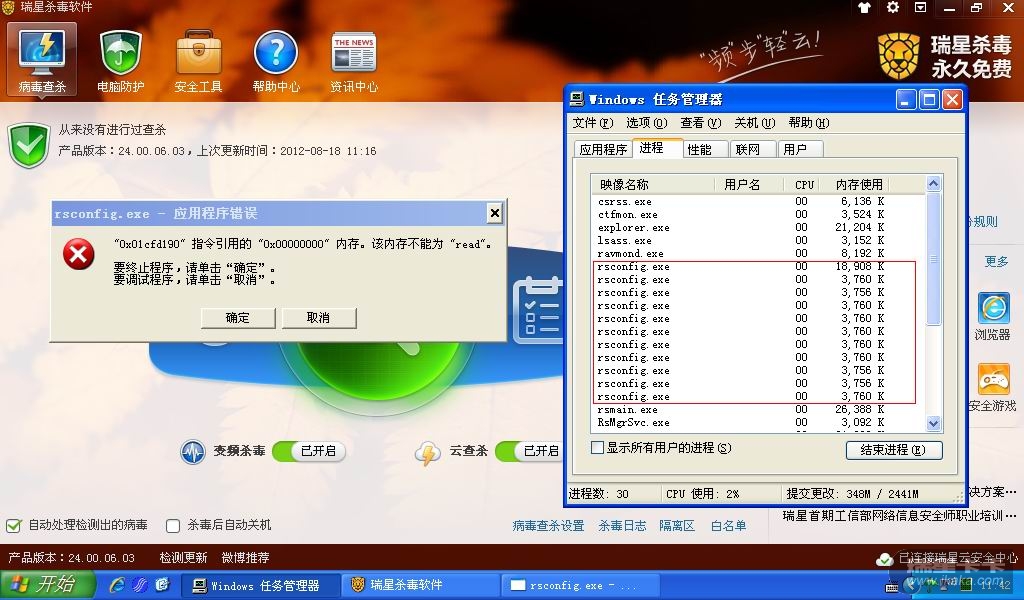Switch to Windows 任务管理器 taskbar button

[x=260, y=586]
